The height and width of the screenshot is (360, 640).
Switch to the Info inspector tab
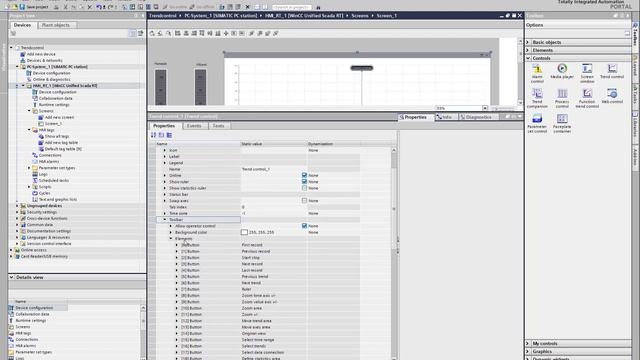click(x=444, y=117)
